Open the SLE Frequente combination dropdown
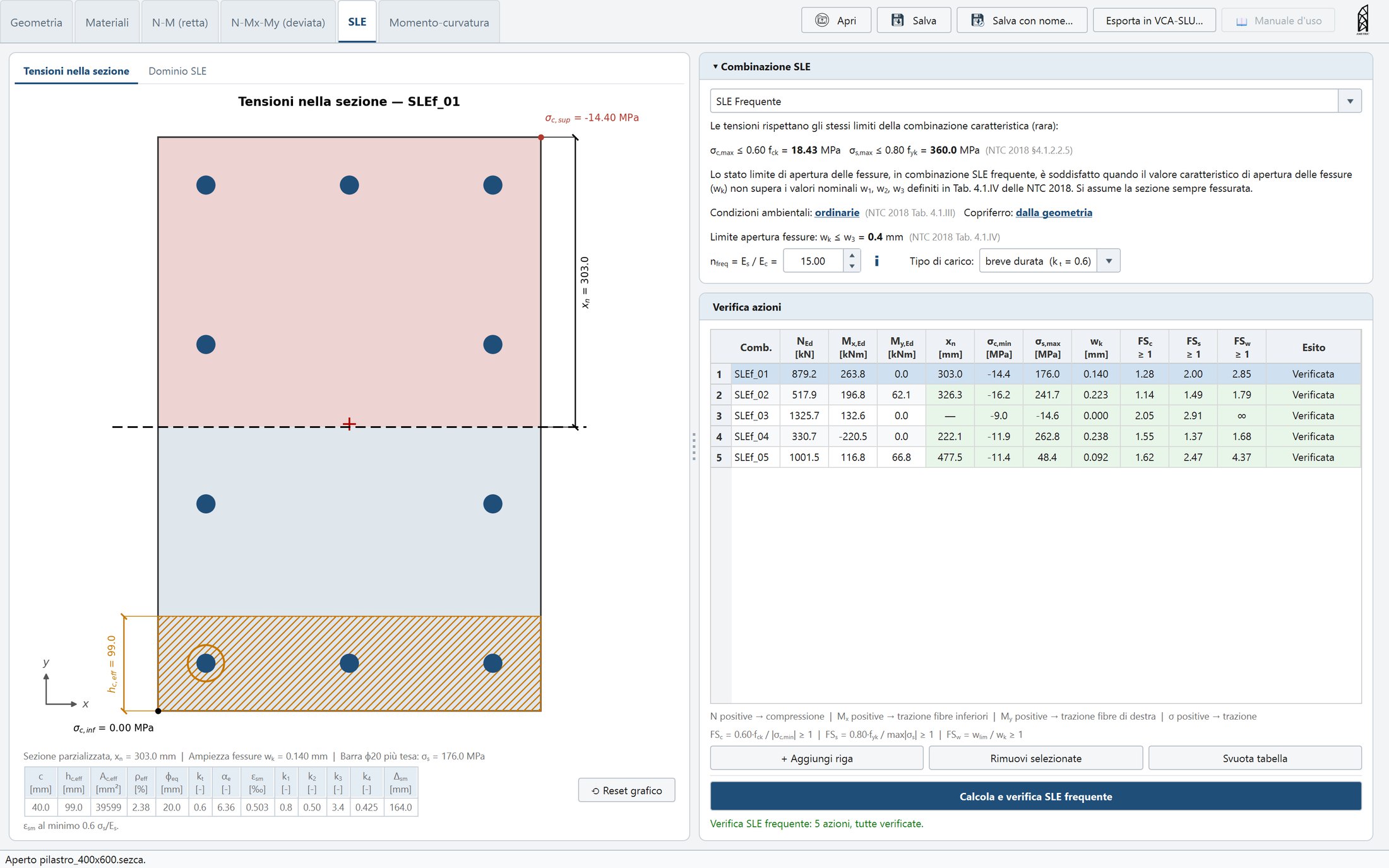 [1350, 101]
